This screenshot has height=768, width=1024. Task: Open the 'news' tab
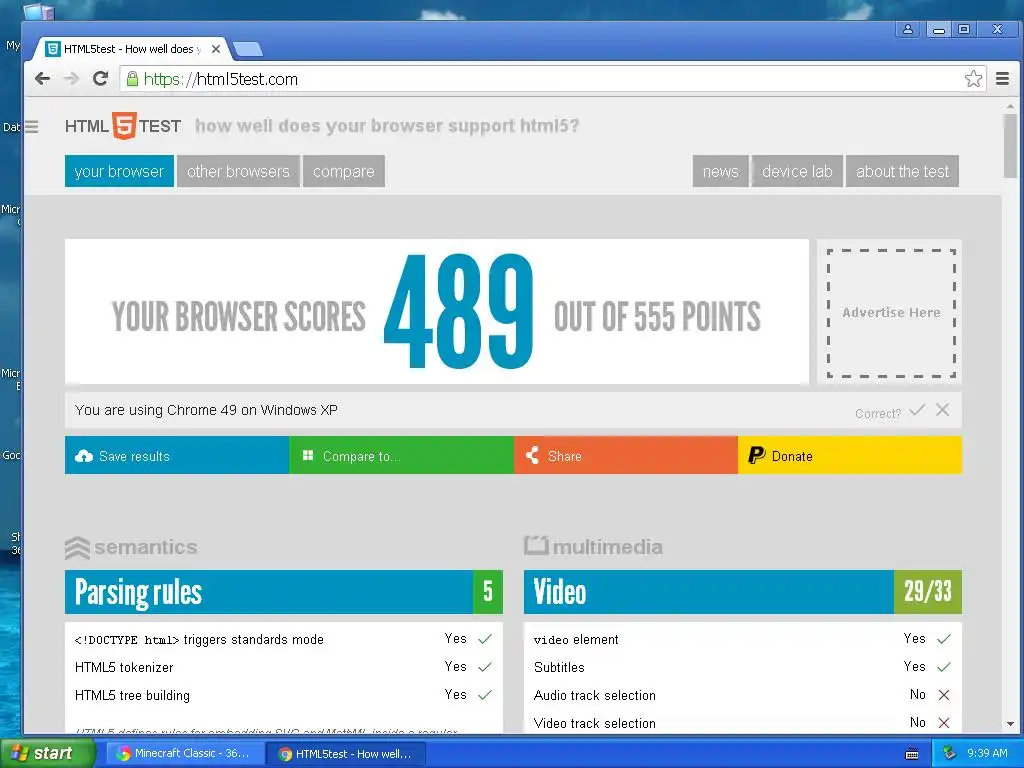[720, 171]
